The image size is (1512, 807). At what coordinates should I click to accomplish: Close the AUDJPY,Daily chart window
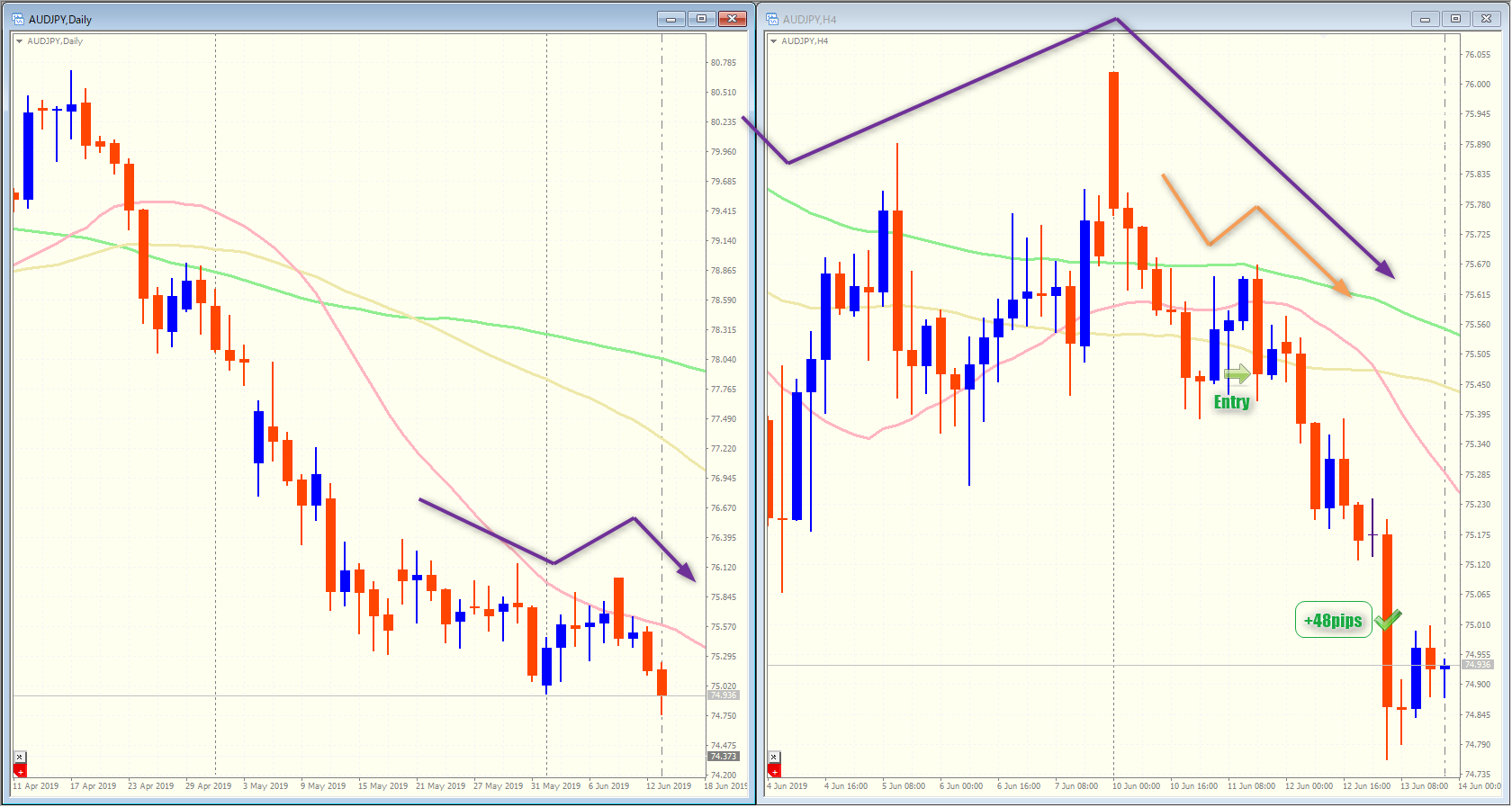pyautogui.click(x=733, y=19)
